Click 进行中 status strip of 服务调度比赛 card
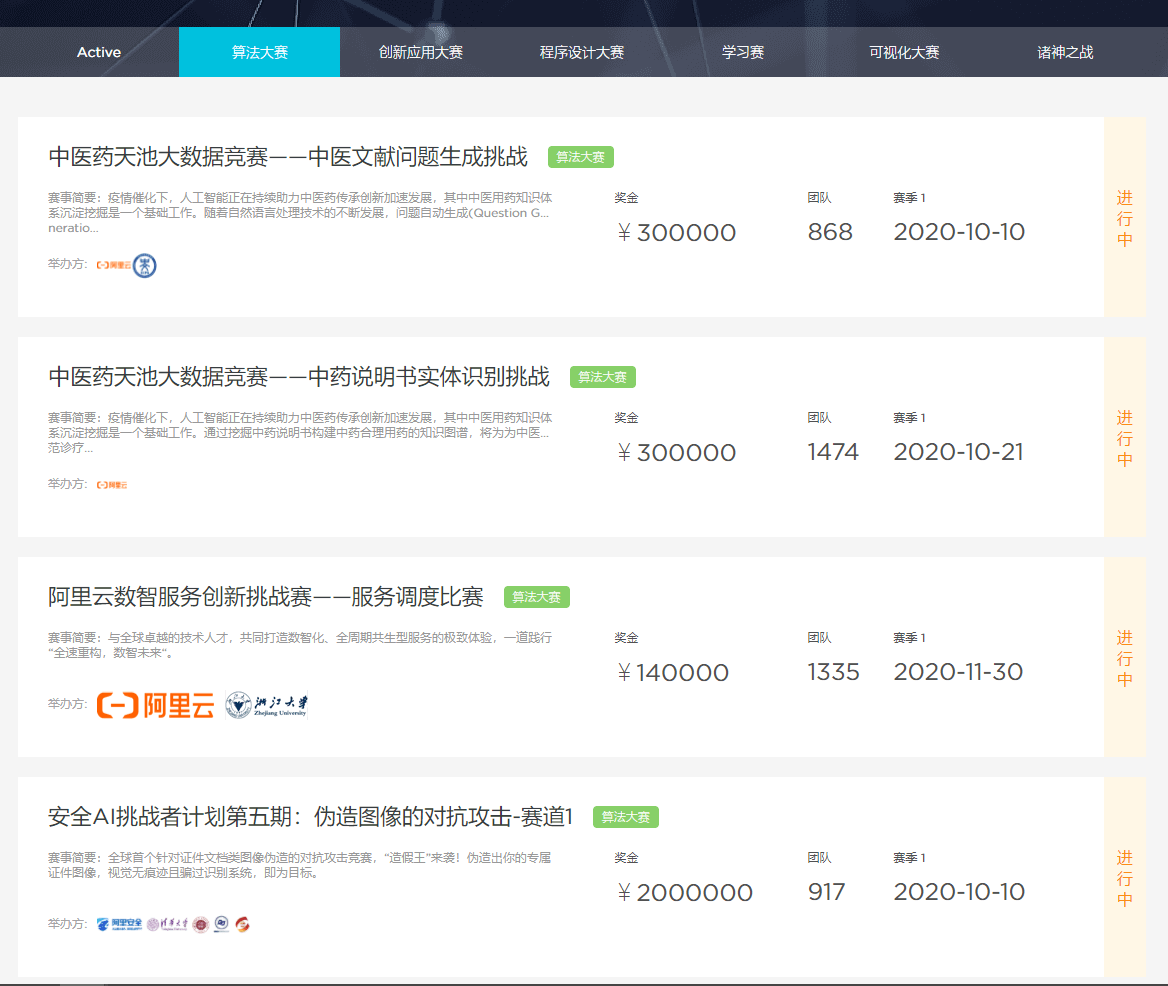 [x=1125, y=658]
